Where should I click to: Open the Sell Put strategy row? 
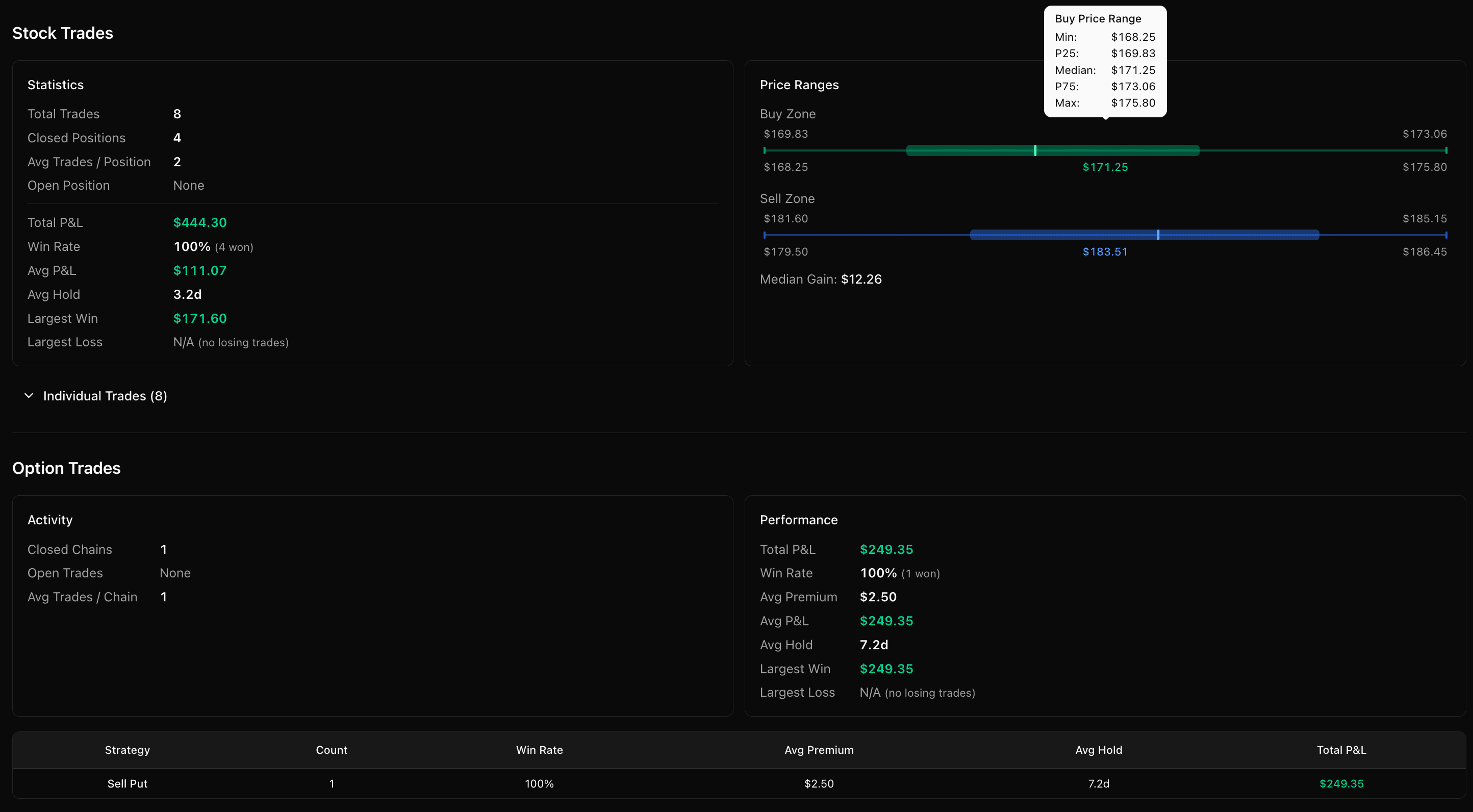coord(127,783)
